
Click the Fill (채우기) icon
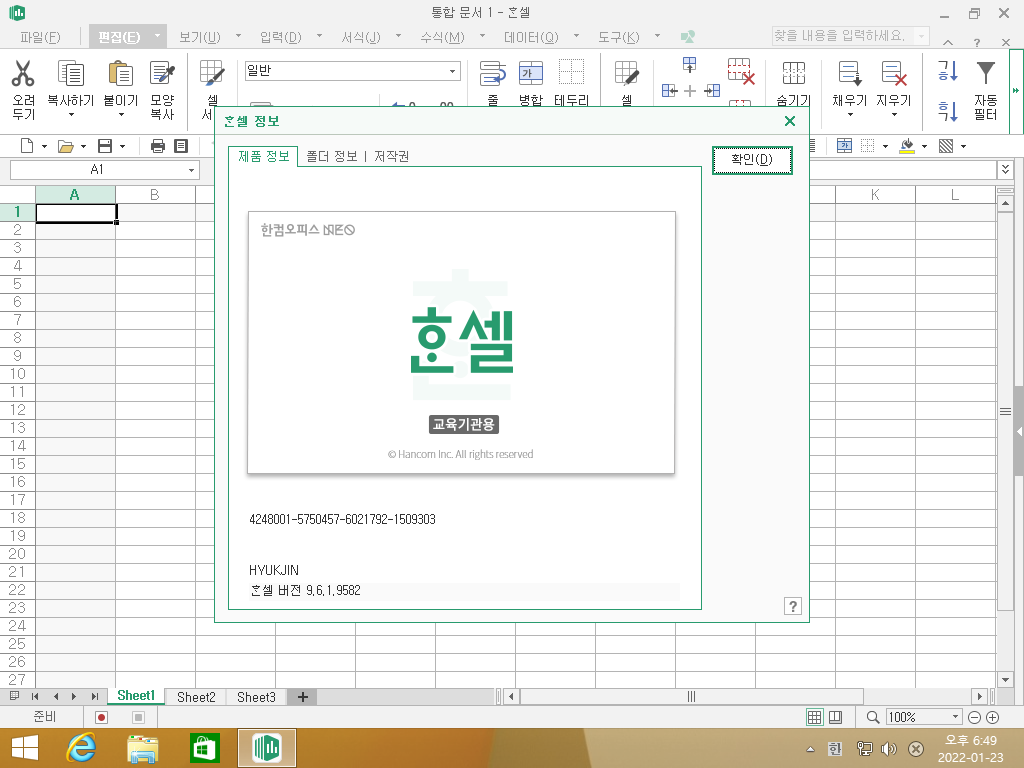coord(850,73)
